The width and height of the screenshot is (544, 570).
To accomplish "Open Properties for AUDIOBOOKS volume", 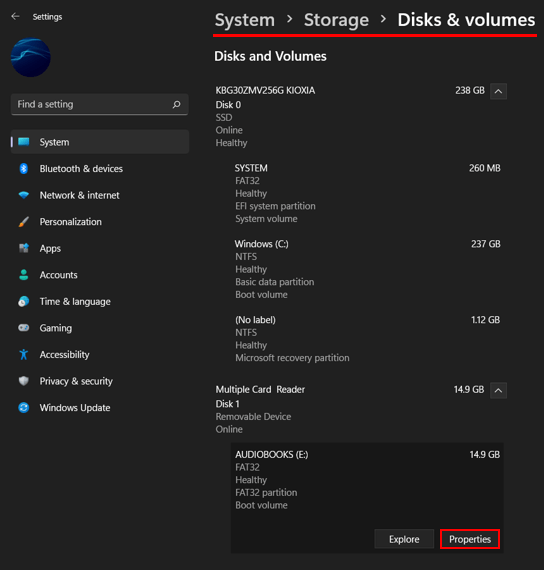I will [470, 539].
